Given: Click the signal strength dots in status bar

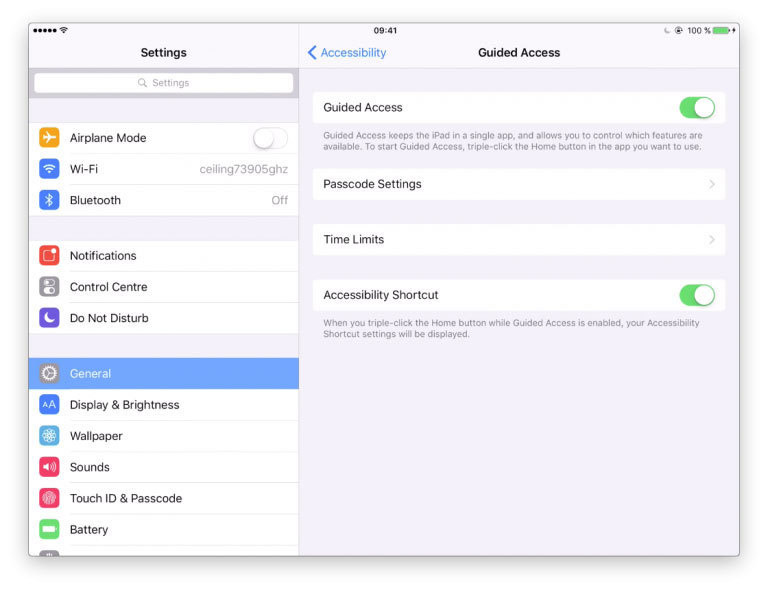Looking at the screenshot, I should coord(45,30).
